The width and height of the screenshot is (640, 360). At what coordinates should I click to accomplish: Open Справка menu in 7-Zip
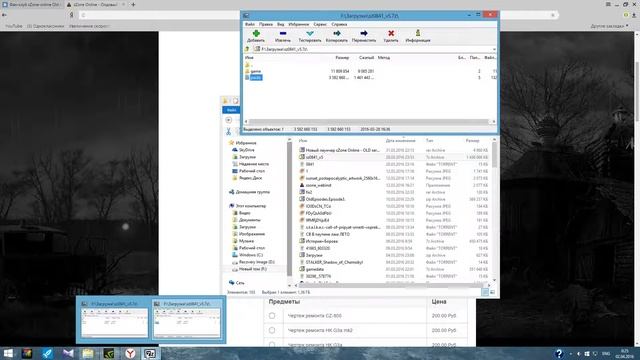point(339,24)
